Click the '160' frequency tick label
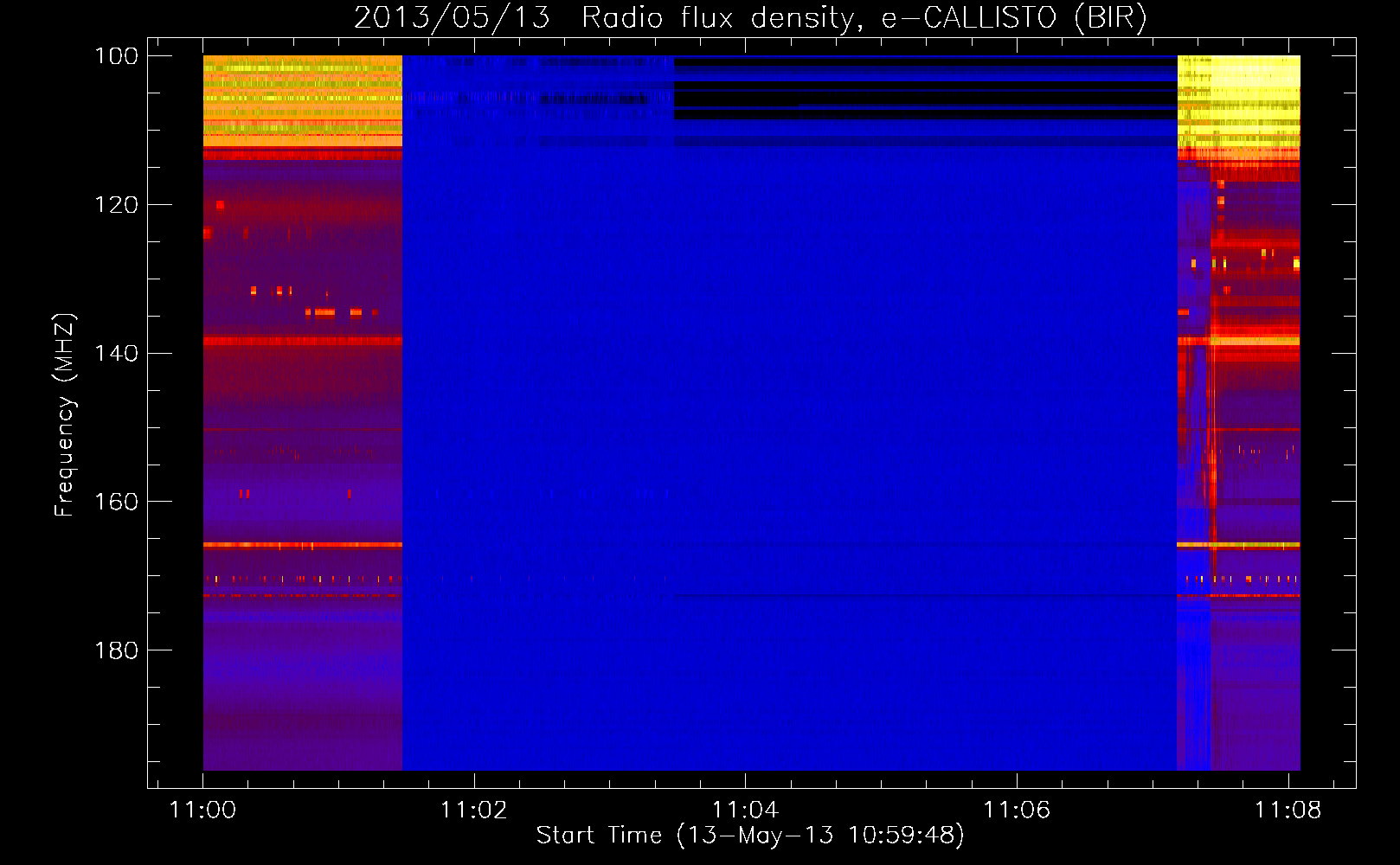Viewport: 1400px width, 865px height. point(117,502)
